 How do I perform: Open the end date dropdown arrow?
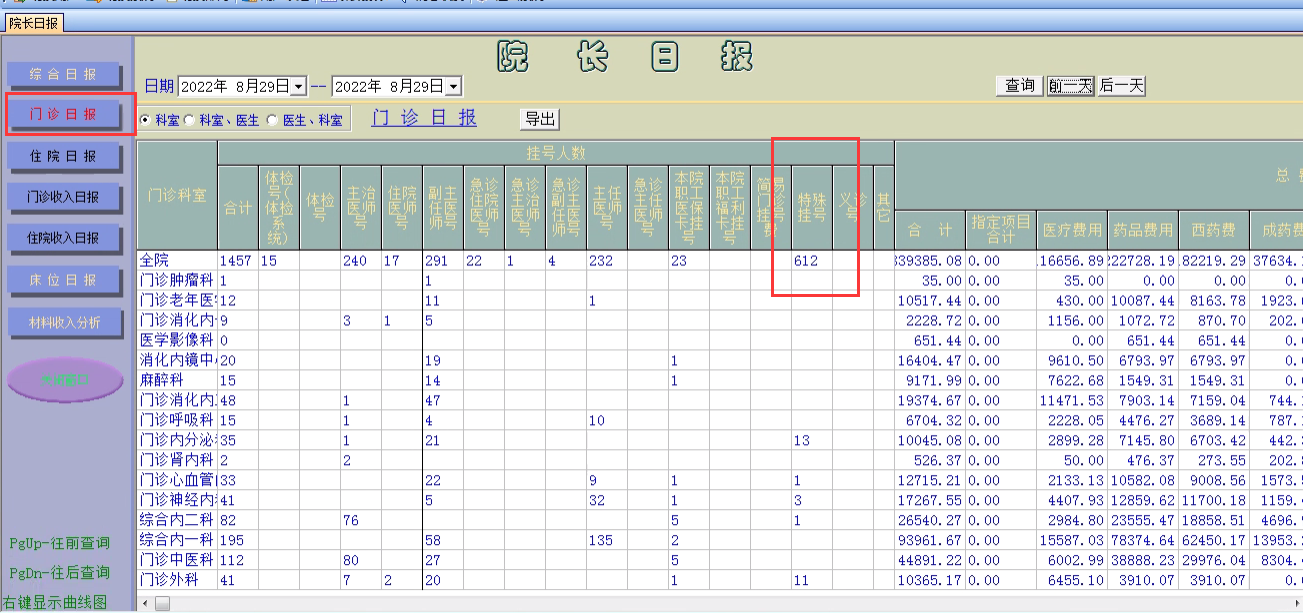(x=454, y=87)
